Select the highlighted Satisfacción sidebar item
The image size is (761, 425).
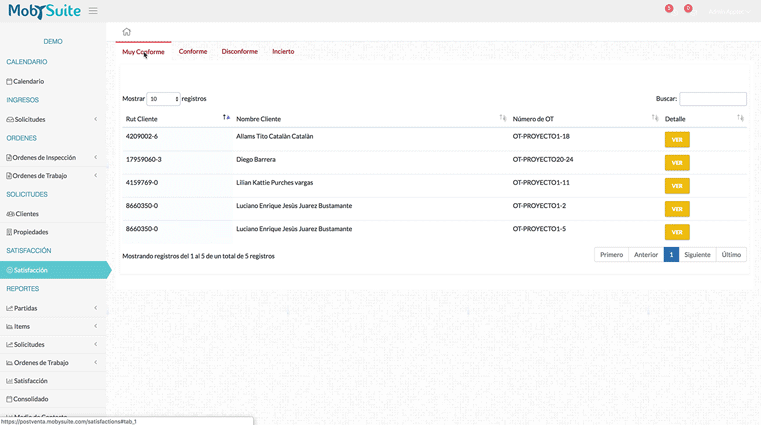55,270
